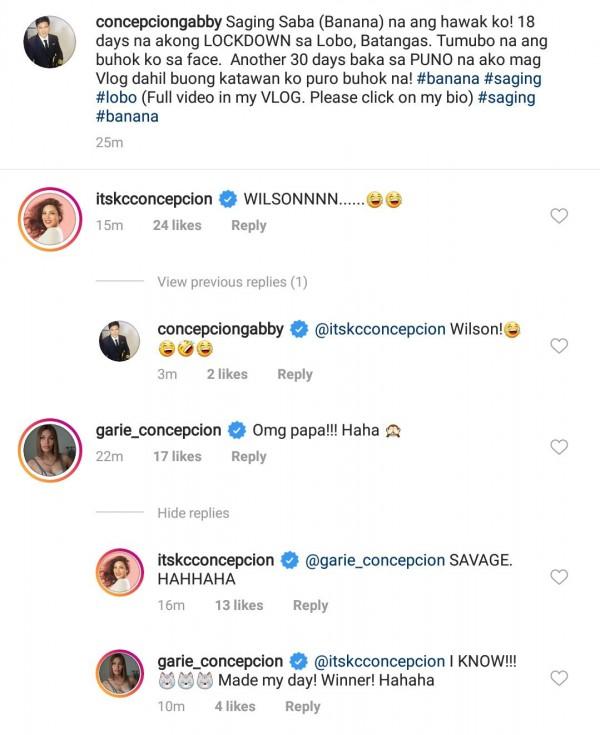The height and width of the screenshot is (735, 600).
Task: Open concepciongabby's profile picture on caption
Action: (49, 42)
